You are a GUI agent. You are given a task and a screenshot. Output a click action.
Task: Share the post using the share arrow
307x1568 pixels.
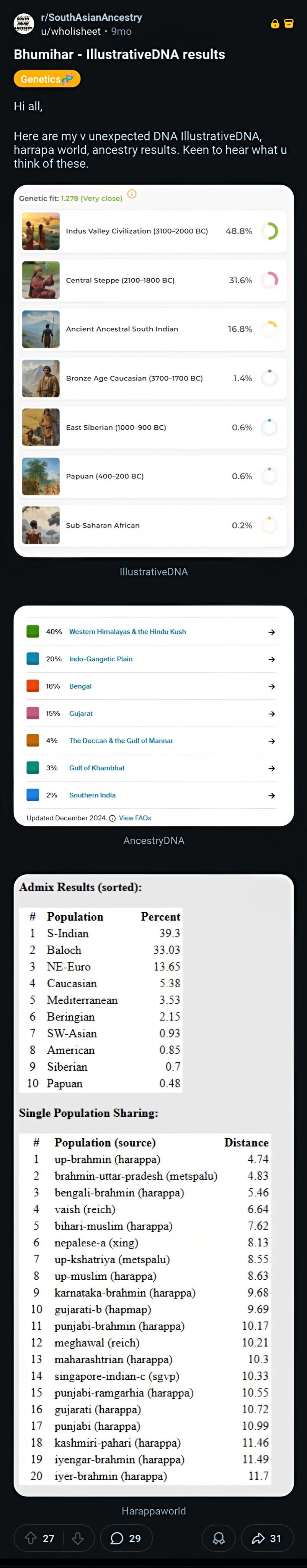pyautogui.click(x=267, y=1538)
